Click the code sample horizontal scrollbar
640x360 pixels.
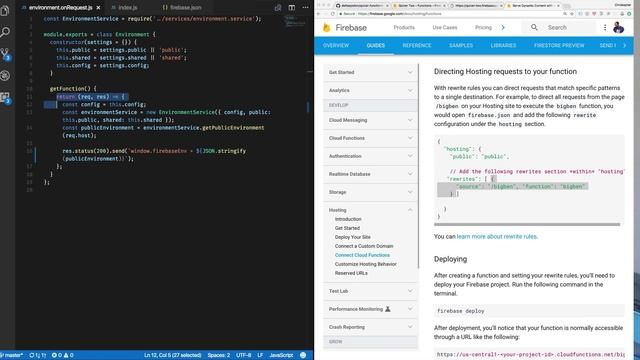pos(527,224)
